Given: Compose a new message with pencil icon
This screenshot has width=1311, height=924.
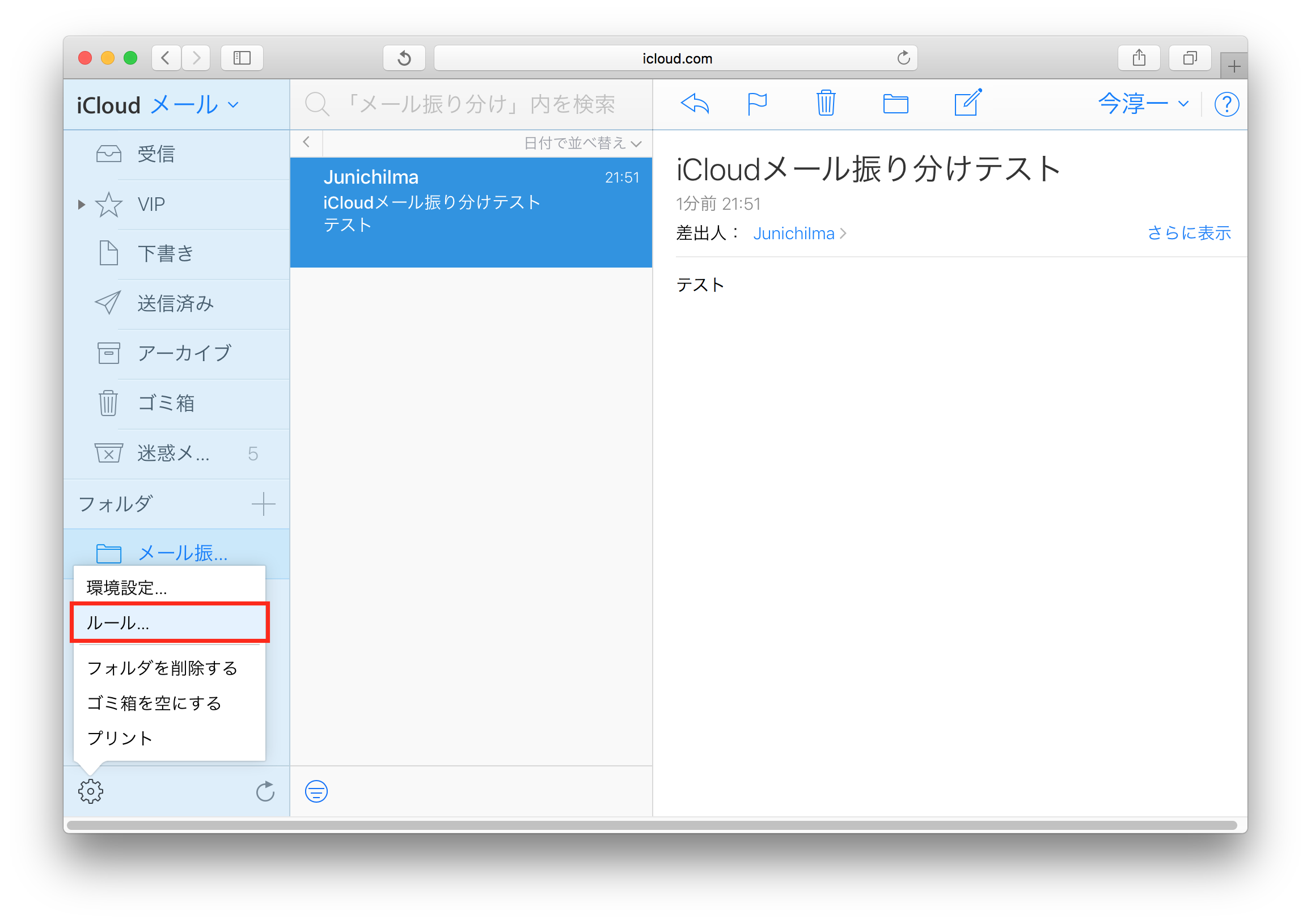Looking at the screenshot, I should [x=967, y=103].
